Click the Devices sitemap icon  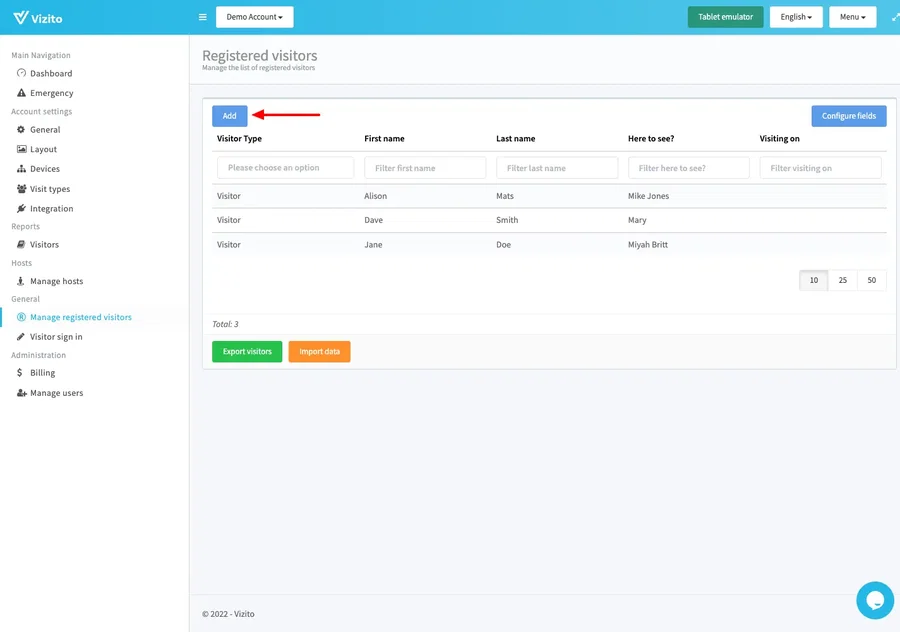tap(21, 169)
